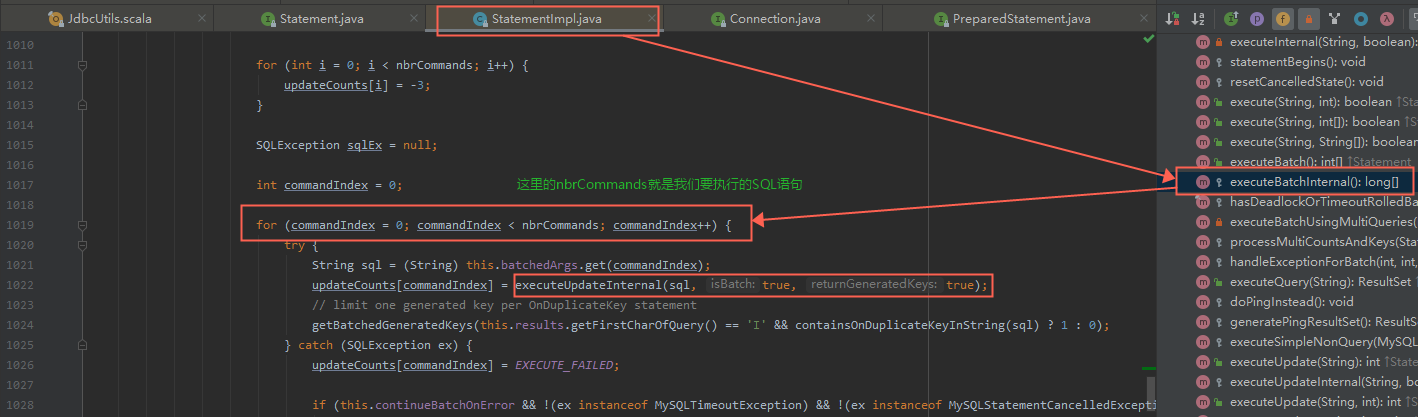This screenshot has height=417, width=1418.
Task: Collapse fold end marker on line 1013
Action: [83, 105]
